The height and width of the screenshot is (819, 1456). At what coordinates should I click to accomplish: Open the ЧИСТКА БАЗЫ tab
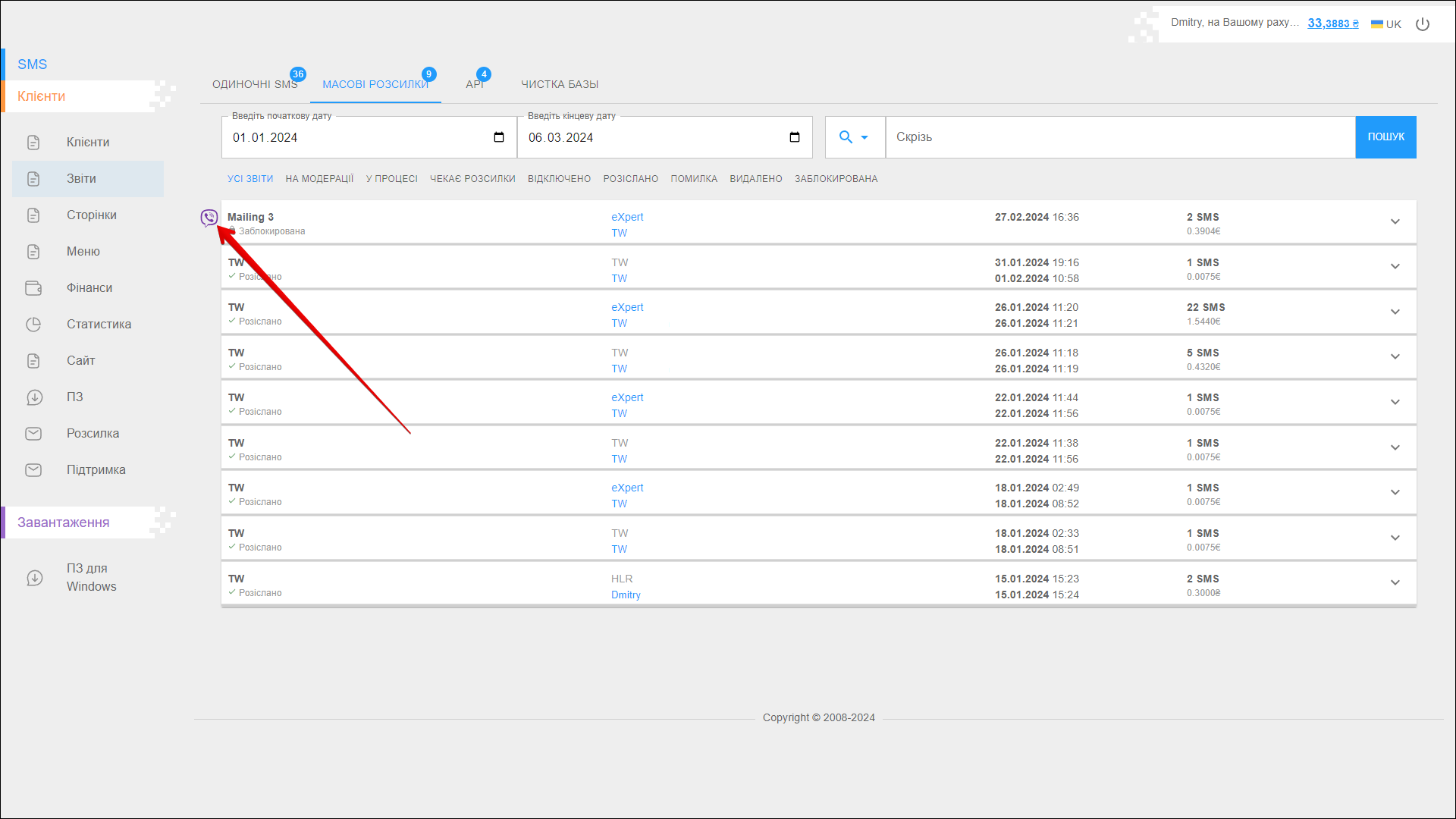[x=560, y=84]
